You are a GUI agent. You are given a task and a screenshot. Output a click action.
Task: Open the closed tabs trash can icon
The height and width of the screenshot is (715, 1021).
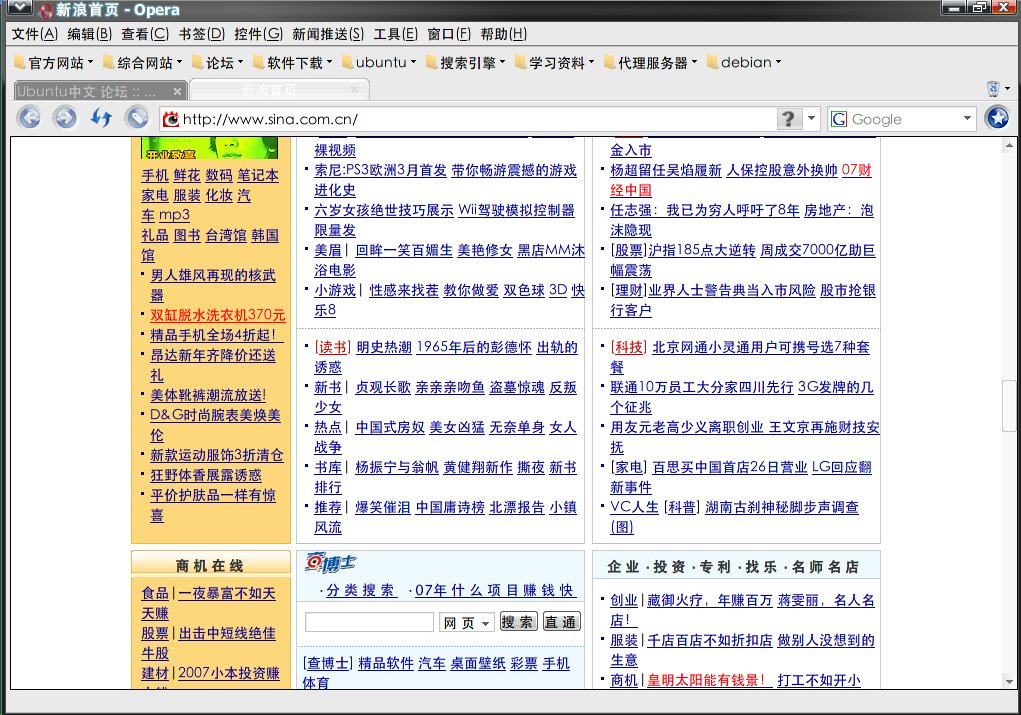tap(993, 88)
